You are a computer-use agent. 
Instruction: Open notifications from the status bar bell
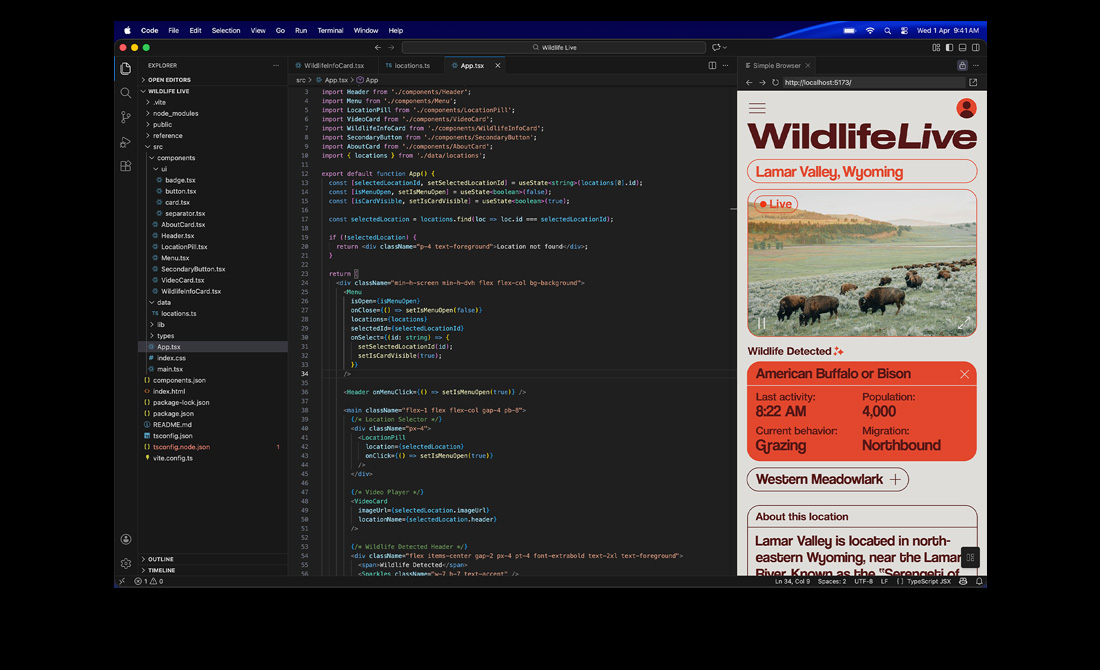(x=978, y=580)
